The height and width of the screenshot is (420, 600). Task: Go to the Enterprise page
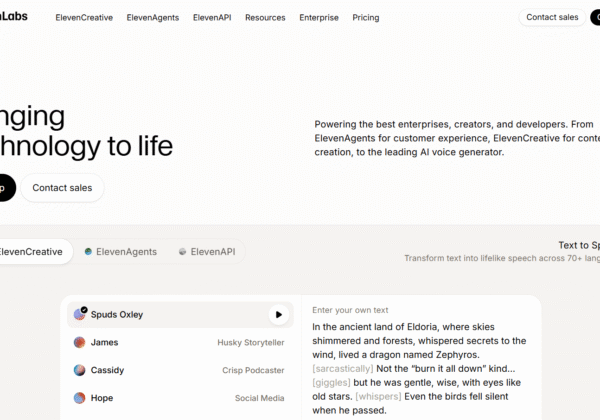(319, 18)
